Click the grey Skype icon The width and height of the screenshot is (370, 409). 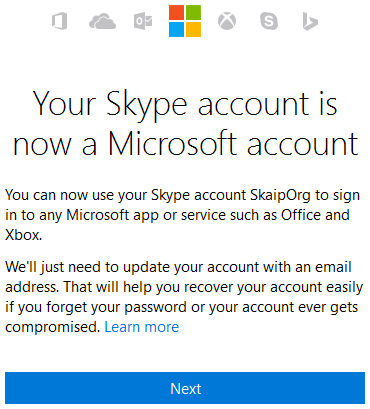(269, 21)
